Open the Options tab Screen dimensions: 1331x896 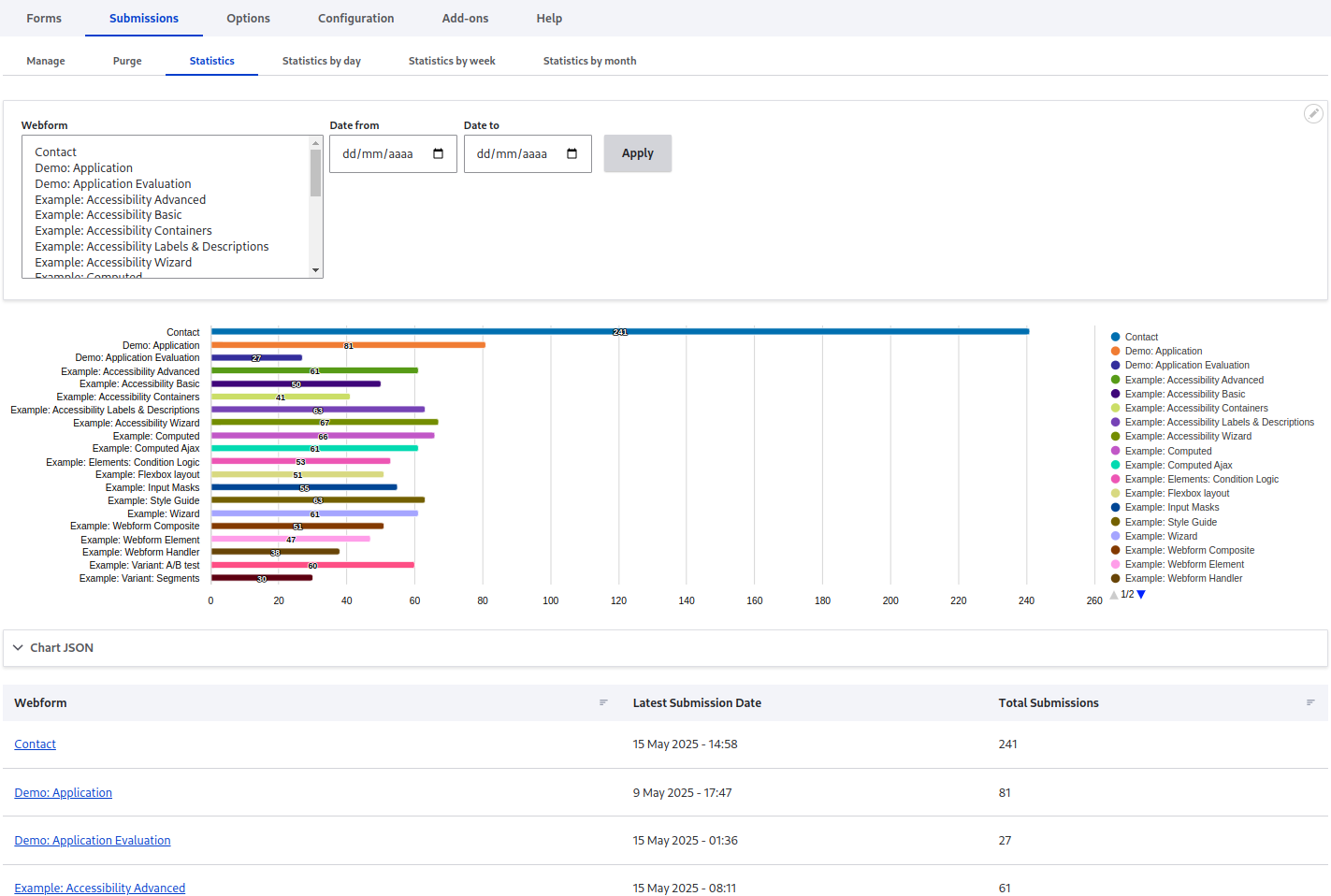click(248, 18)
